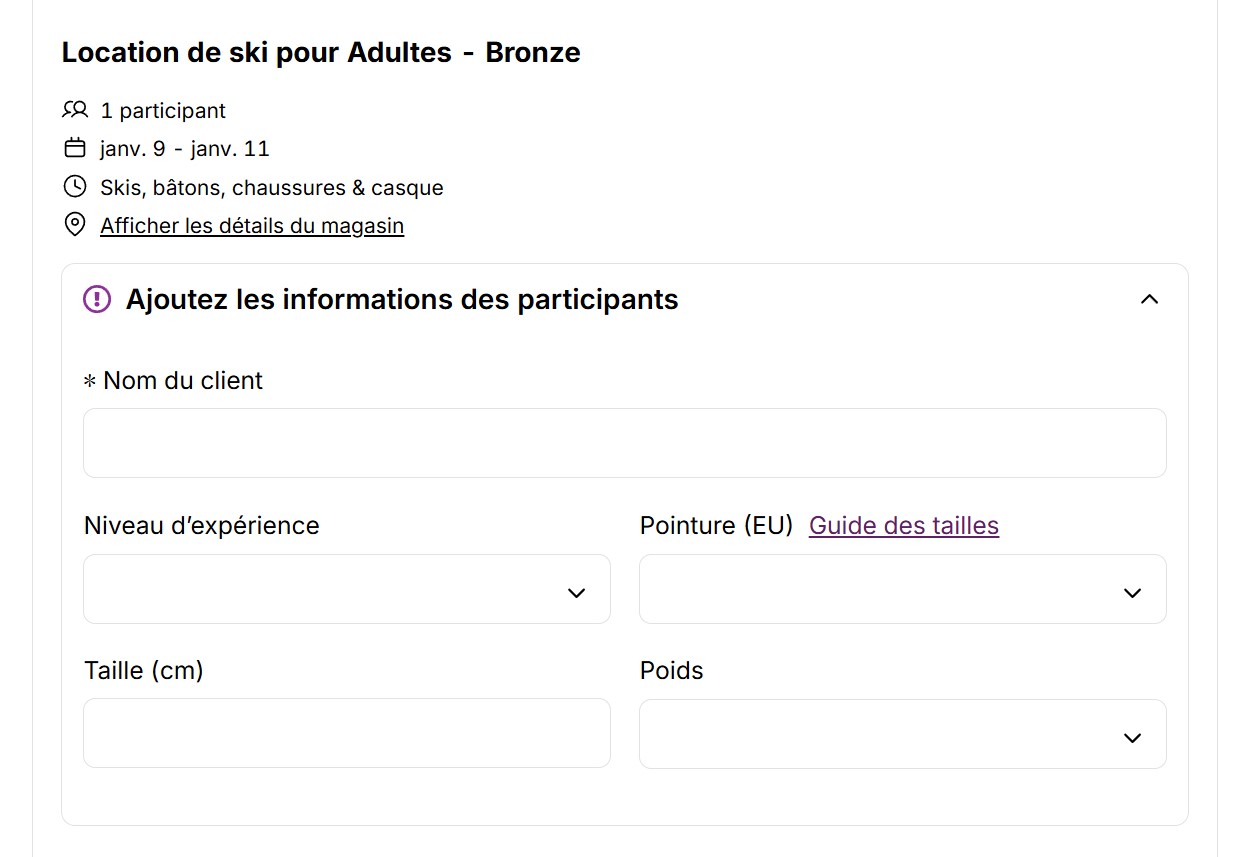This screenshot has height=857, width=1245.
Task: Click the clock icon beside equipment list
Action: point(75,187)
